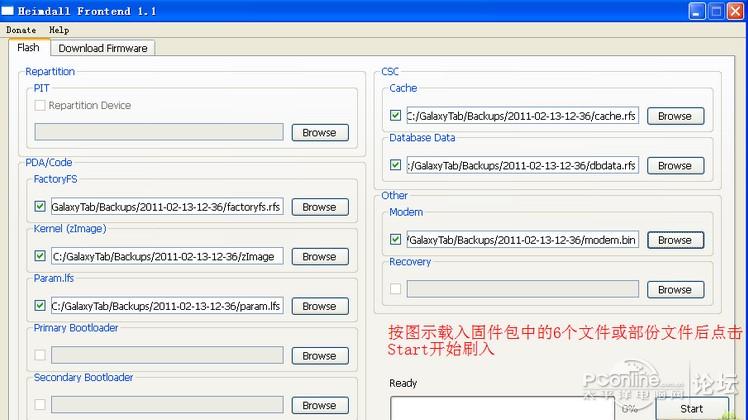Click the status output box under Ready
Image resolution: width=748 pixels, height=420 pixels.
[x=502, y=409]
